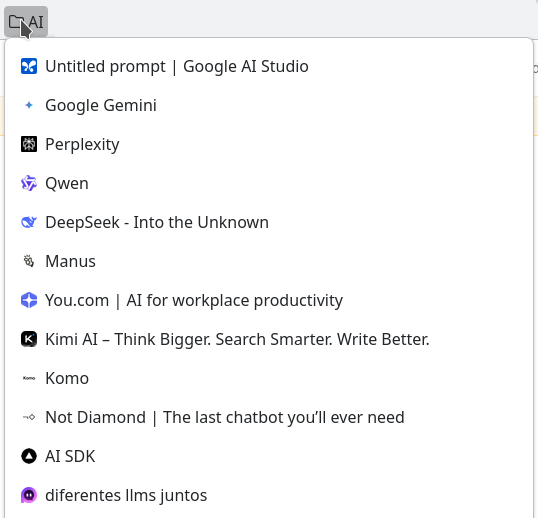Screen dimensions: 538x518
Task: Open Kimi AI Think Bigger bookmark
Action: click(x=269, y=339)
